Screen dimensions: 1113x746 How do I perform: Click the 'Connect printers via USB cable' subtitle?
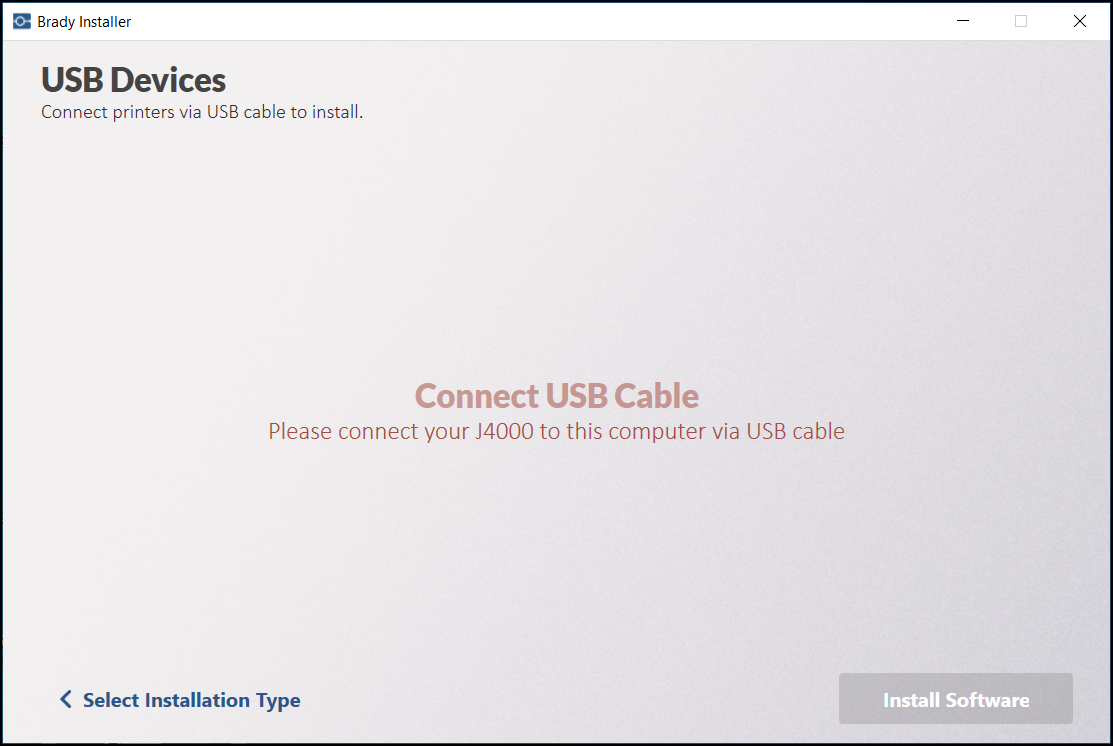point(202,112)
